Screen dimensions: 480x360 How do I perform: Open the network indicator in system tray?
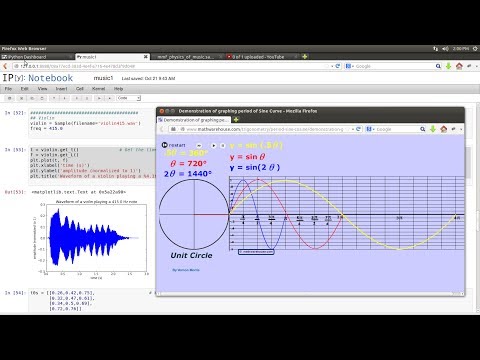[435, 49]
